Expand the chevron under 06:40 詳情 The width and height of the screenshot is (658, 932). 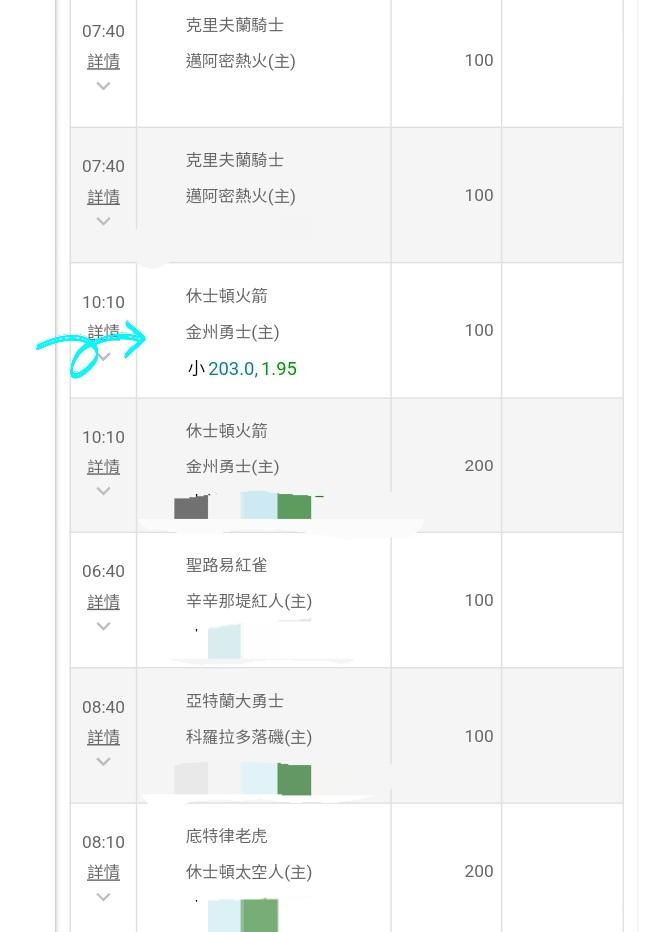tap(103, 626)
